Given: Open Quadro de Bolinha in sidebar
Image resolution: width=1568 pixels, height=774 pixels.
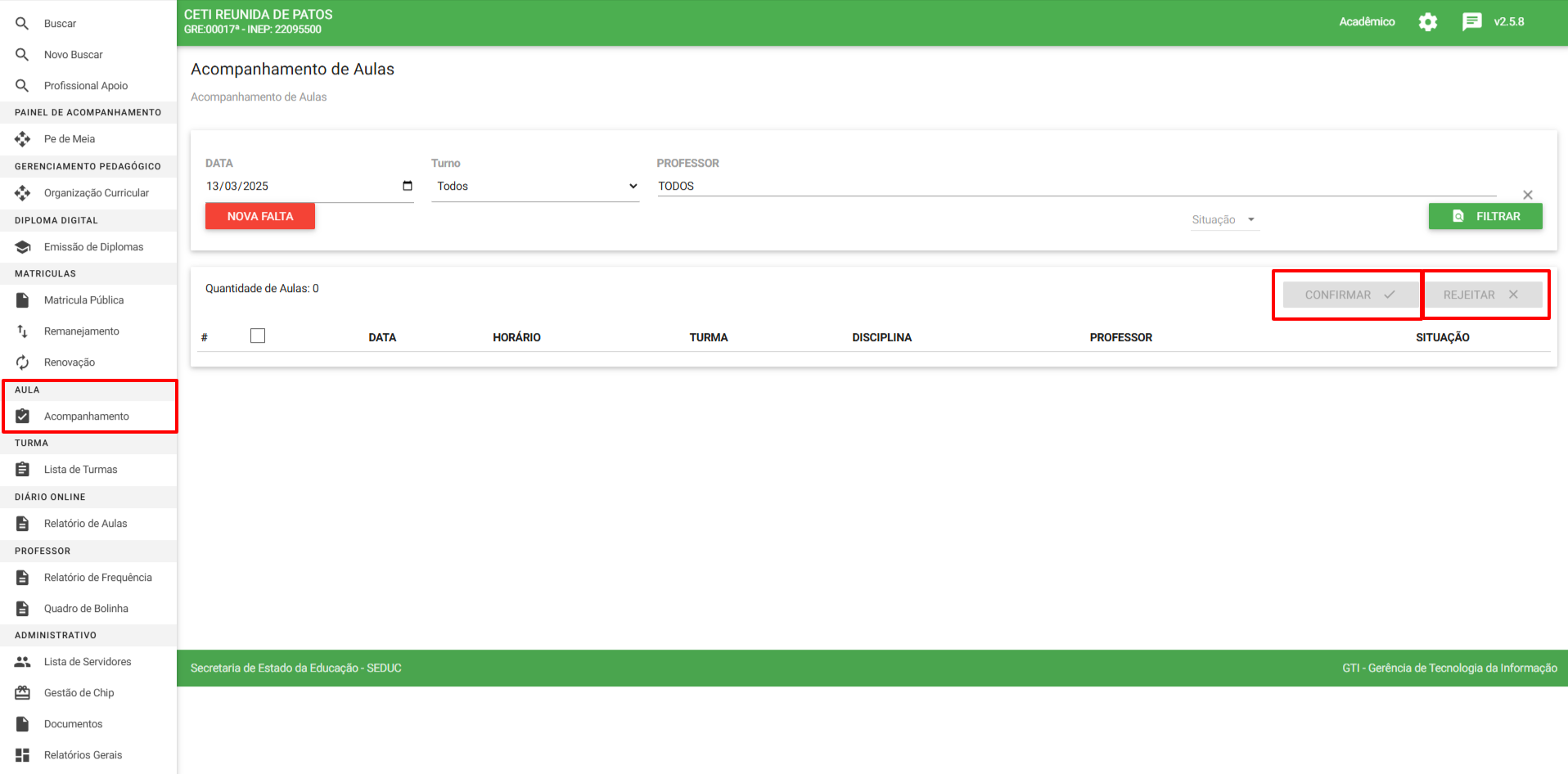Looking at the screenshot, I should tap(86, 609).
